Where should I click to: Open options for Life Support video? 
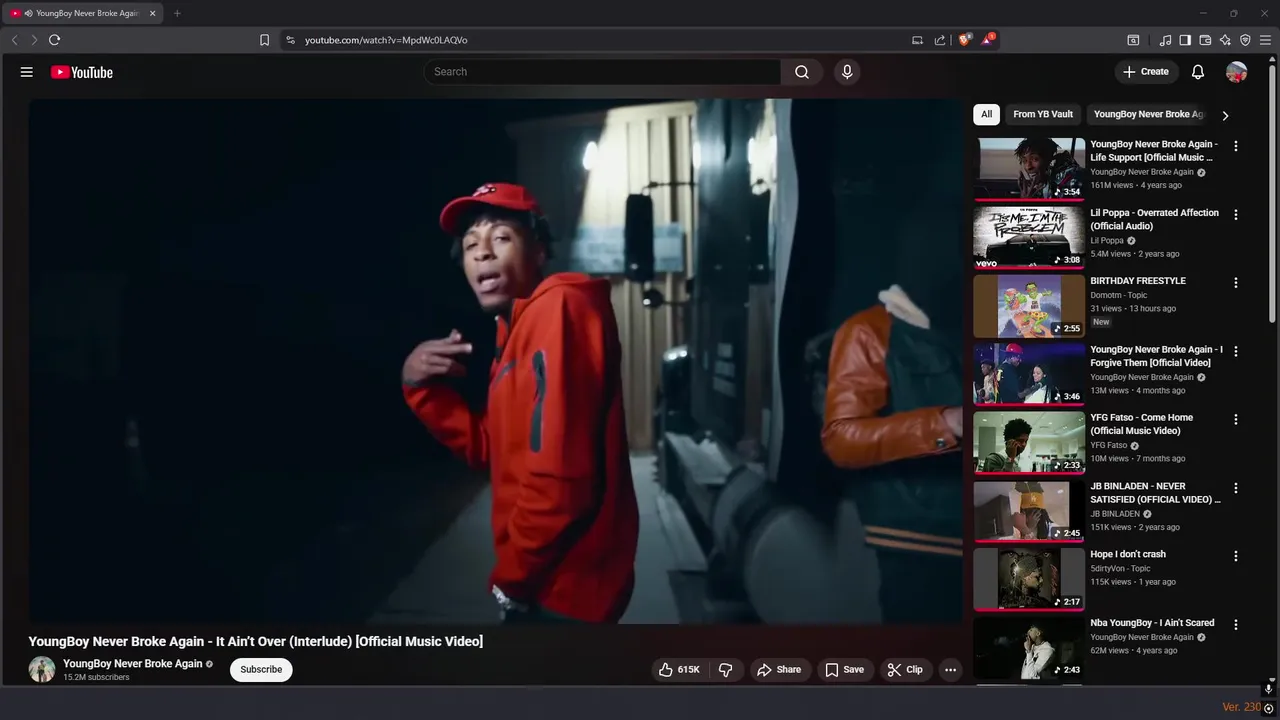1236,146
